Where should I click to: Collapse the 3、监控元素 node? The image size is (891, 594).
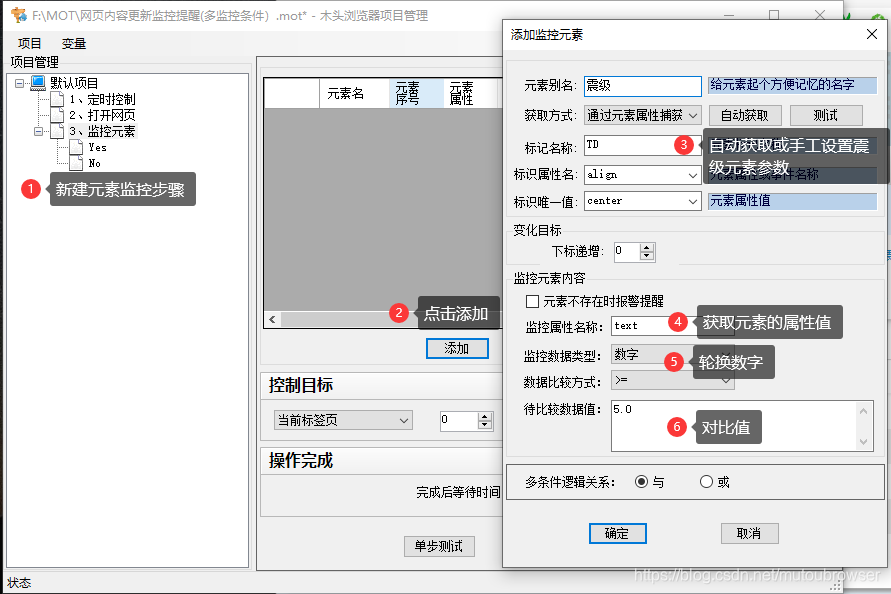tap(38, 131)
